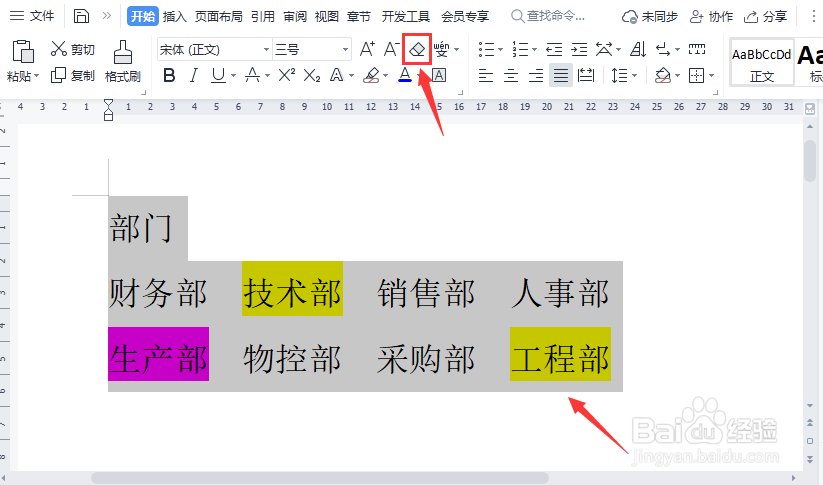The width and height of the screenshot is (823, 485).
Task: Switch to the 开始 tab
Action: 143,16
